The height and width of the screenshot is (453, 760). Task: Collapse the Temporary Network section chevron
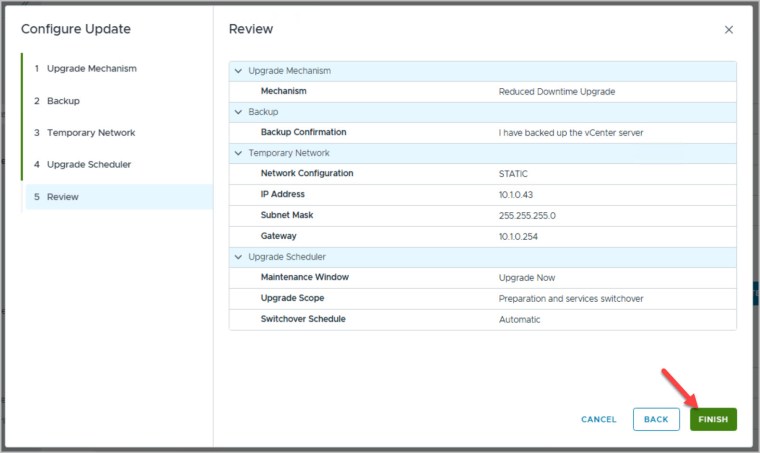click(238, 153)
